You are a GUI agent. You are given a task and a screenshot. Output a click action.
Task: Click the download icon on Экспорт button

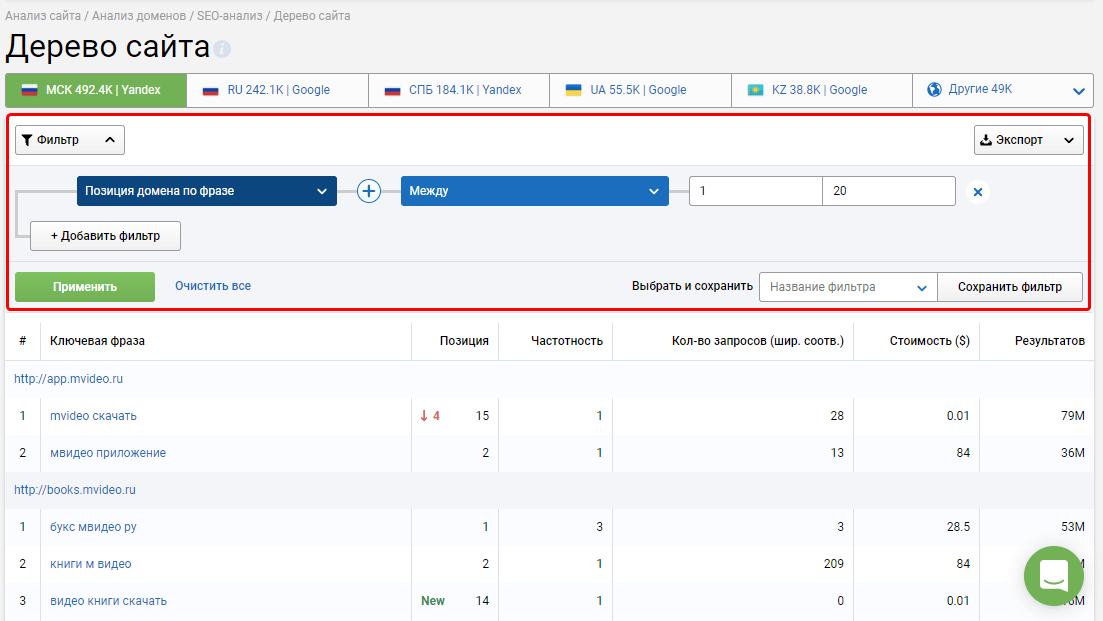[986, 140]
